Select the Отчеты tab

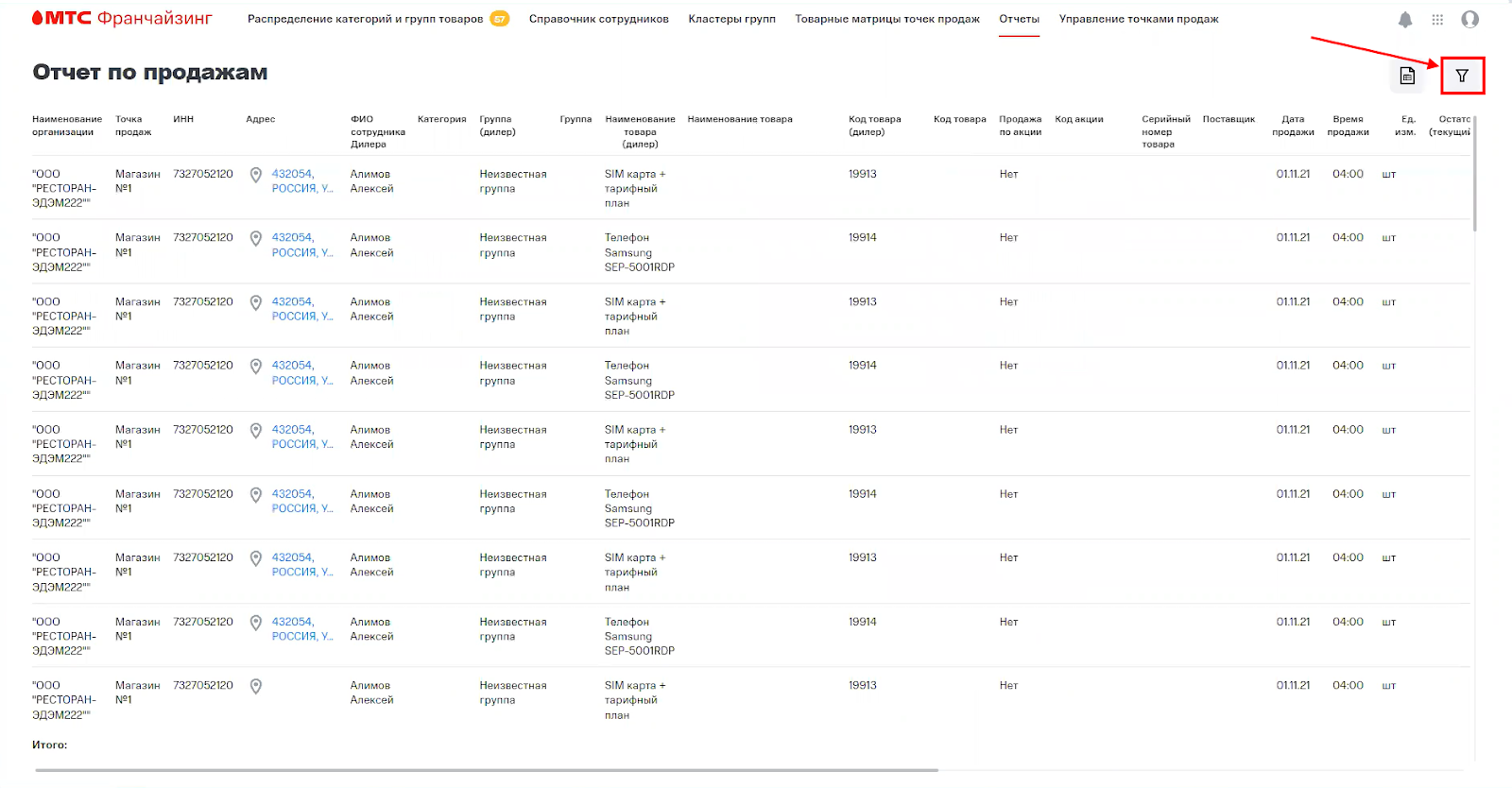(x=1019, y=19)
